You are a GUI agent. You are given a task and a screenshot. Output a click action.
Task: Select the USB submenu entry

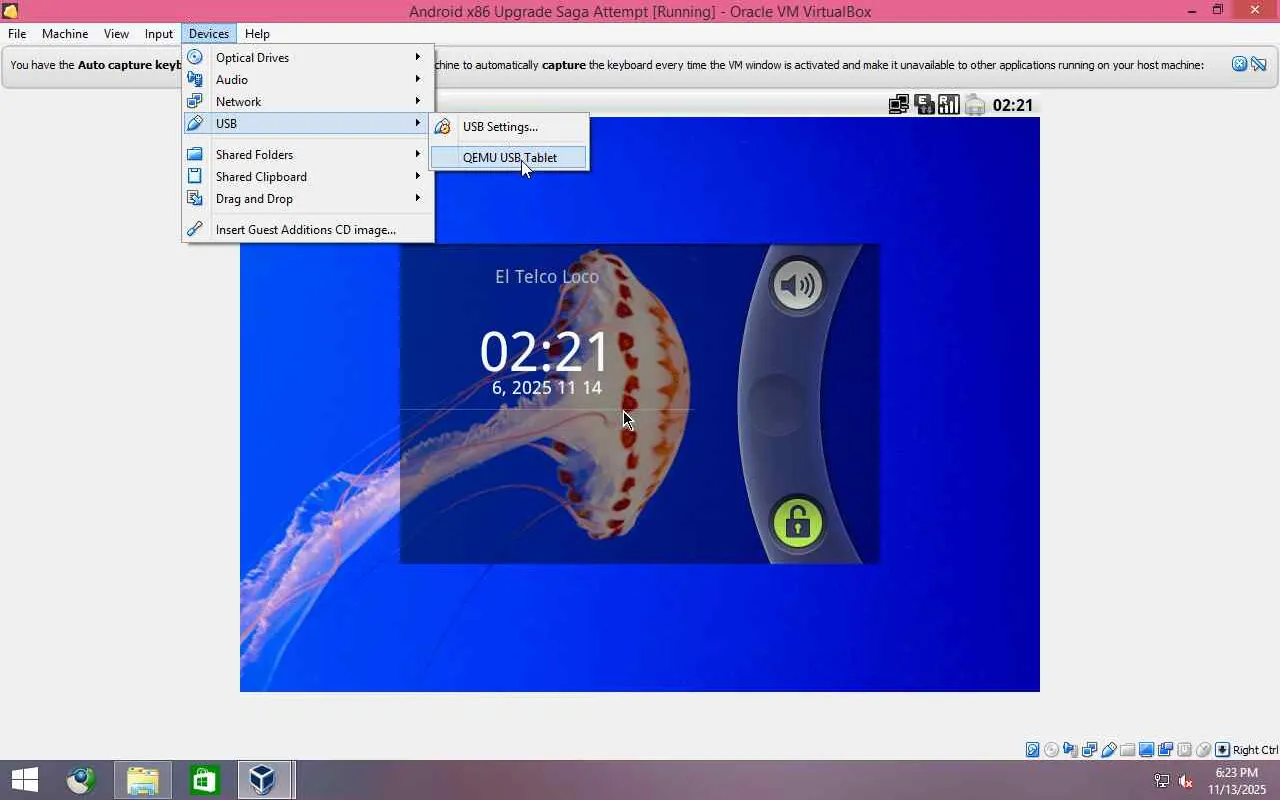coord(308,123)
